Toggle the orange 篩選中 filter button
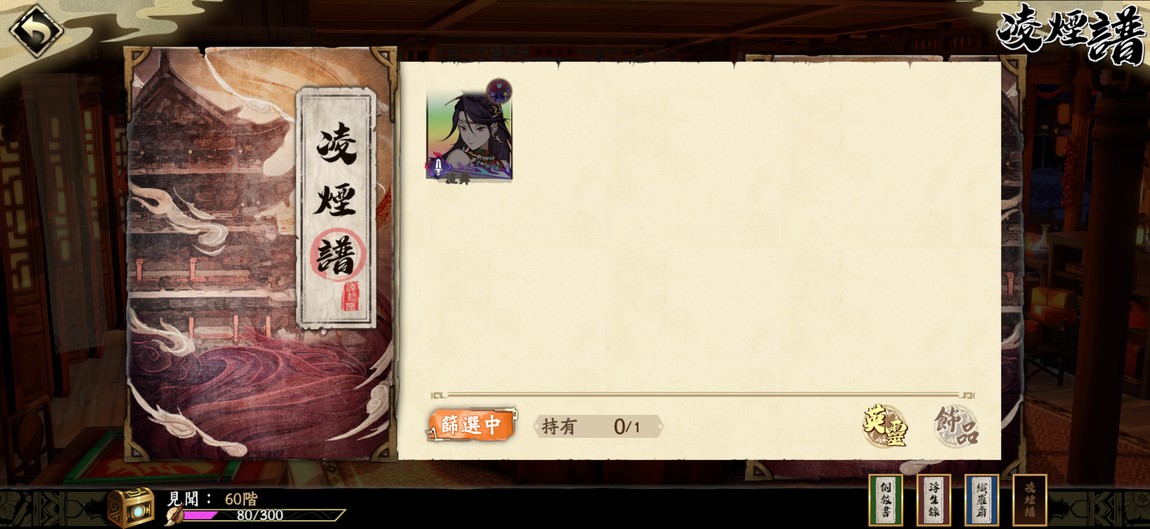 pos(470,425)
